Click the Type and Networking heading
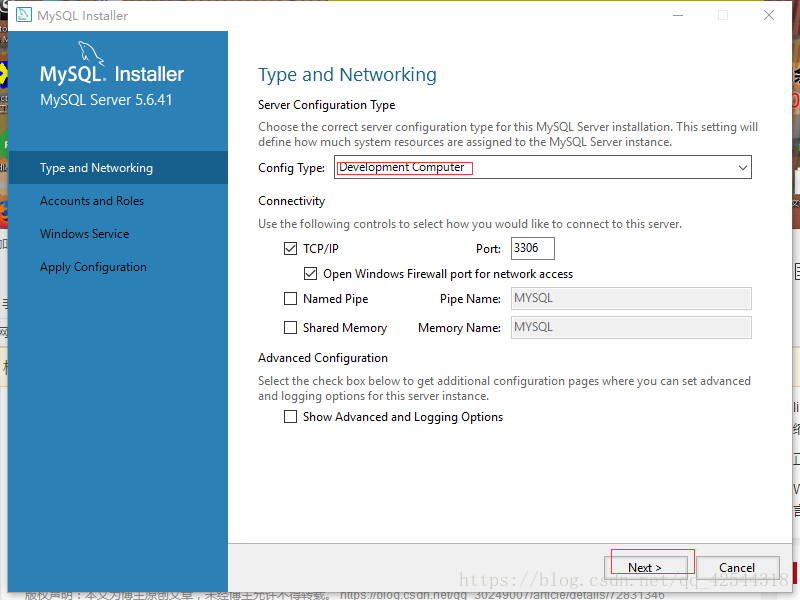Image resolution: width=800 pixels, height=600 pixels. point(347,75)
